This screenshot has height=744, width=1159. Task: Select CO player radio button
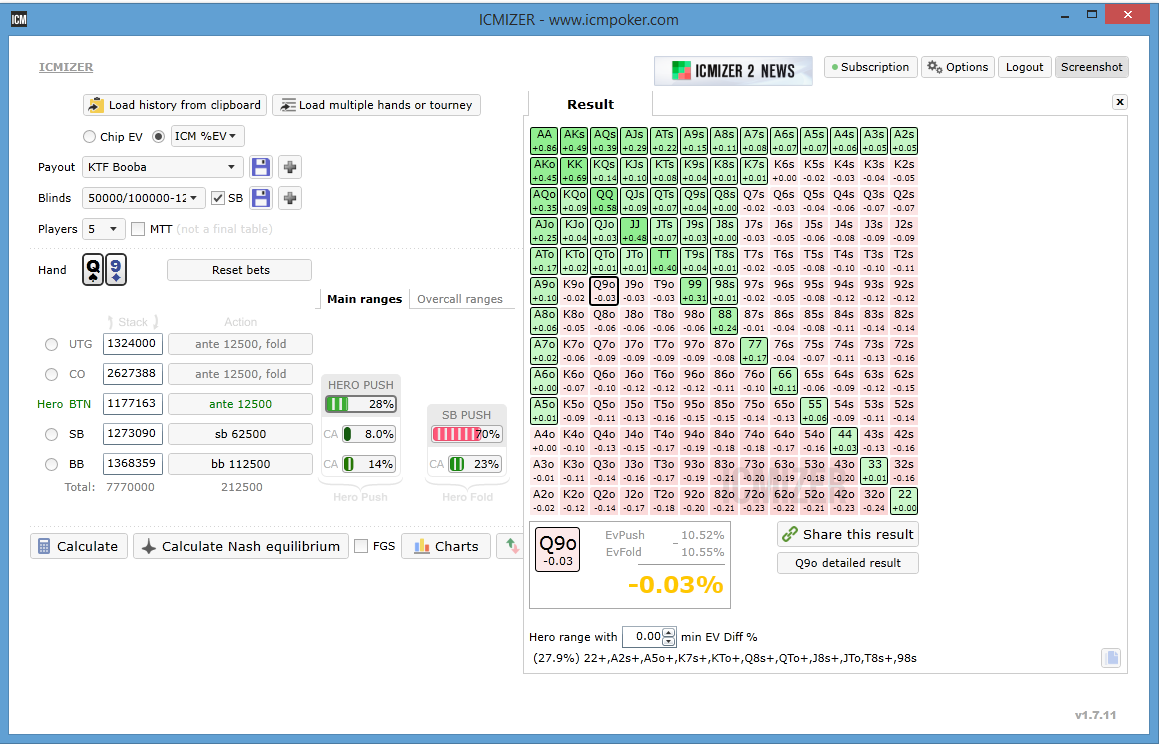(x=51, y=375)
